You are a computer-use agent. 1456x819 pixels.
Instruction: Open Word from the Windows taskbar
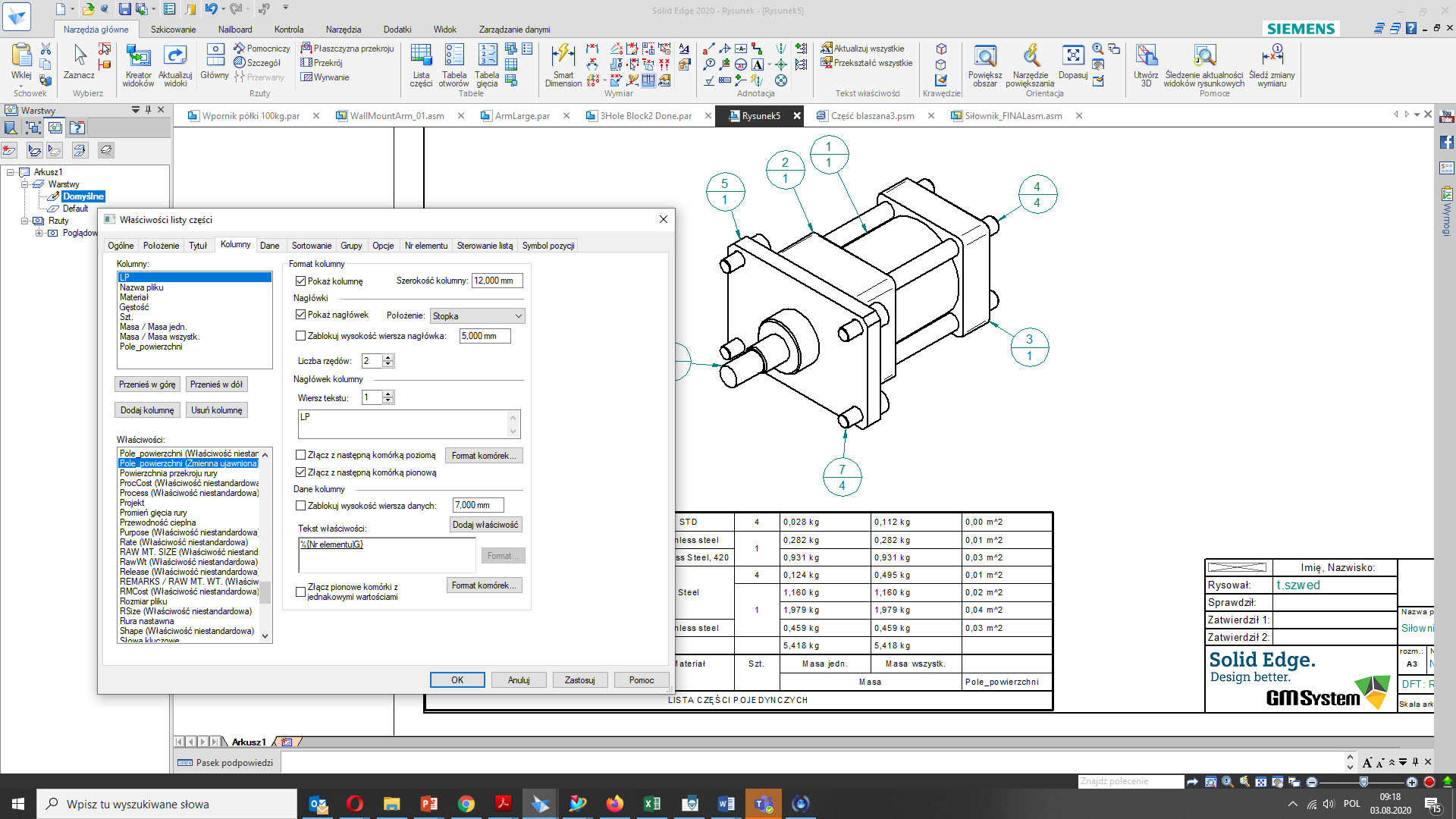tap(726, 804)
